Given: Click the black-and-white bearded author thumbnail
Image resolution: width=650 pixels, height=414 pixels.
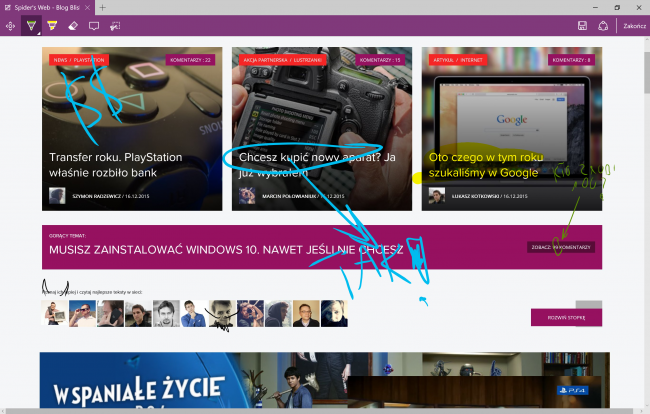Looking at the screenshot, I should pyautogui.click(x=166, y=314).
